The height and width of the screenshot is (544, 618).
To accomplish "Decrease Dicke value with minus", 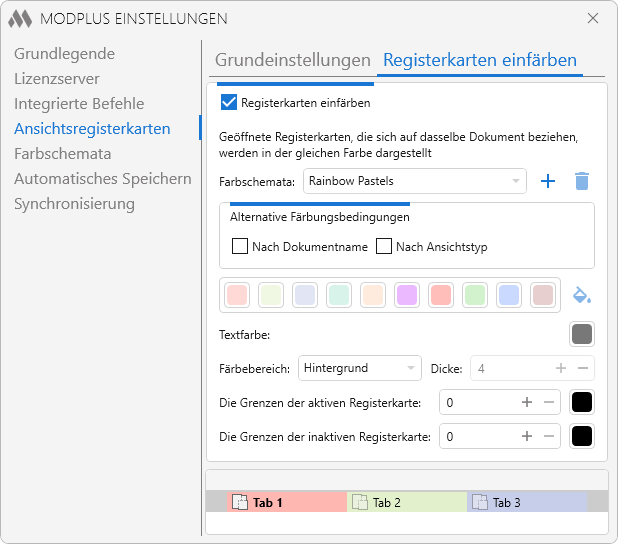I will pyautogui.click(x=583, y=368).
